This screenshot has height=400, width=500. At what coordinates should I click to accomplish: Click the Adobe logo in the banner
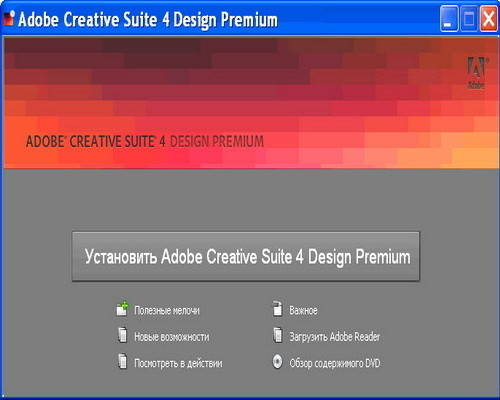476,73
